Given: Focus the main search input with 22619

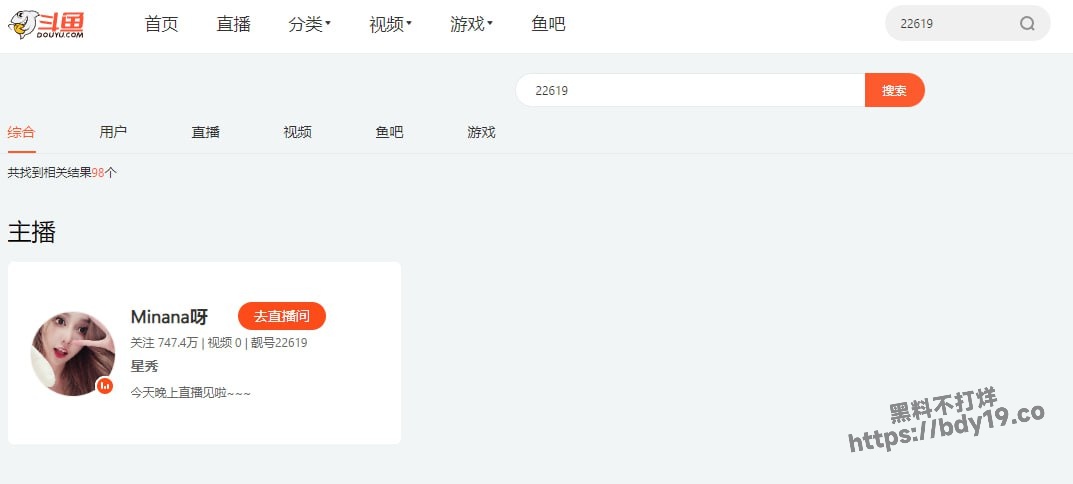Looking at the screenshot, I should [x=690, y=90].
